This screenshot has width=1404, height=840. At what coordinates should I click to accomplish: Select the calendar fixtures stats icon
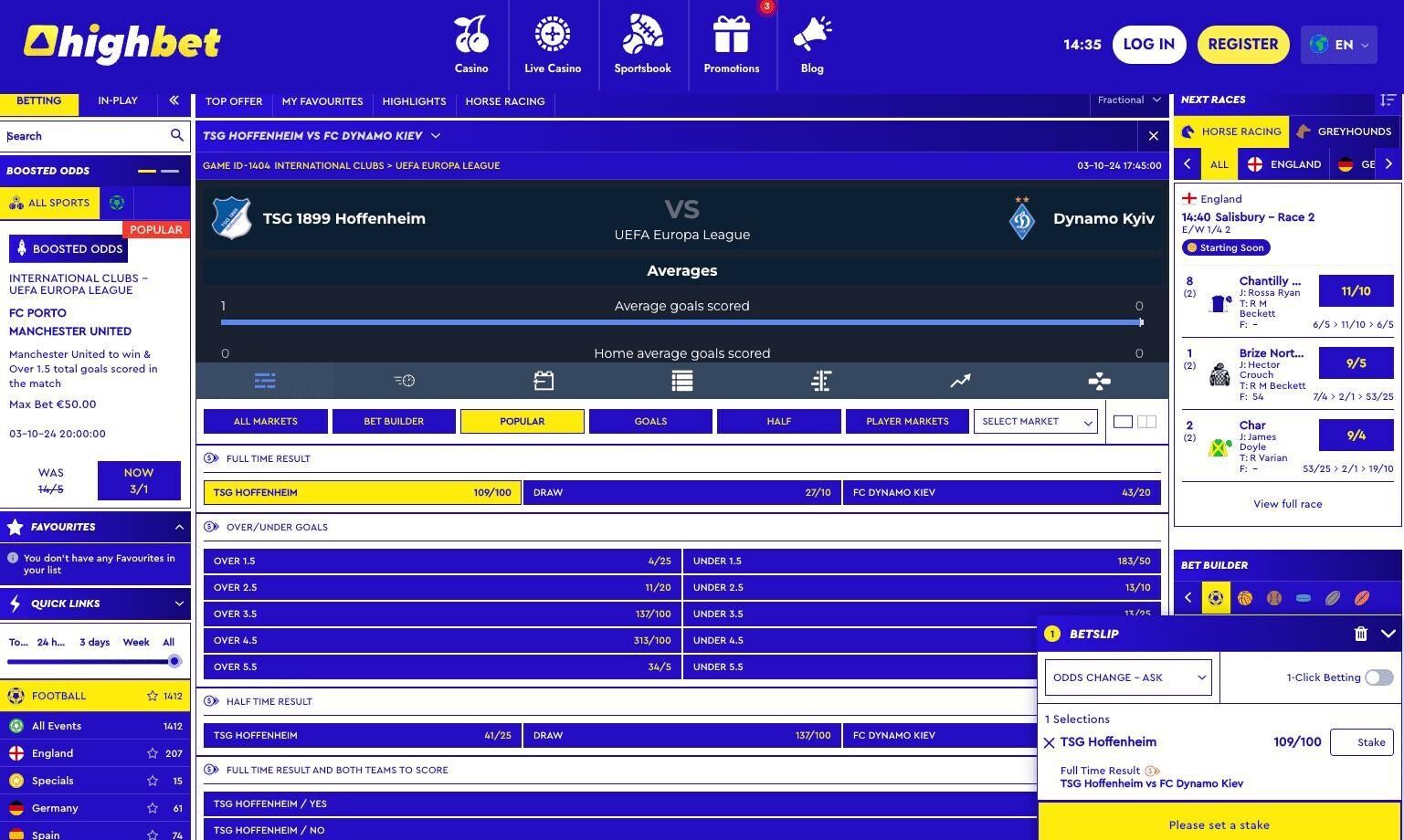click(x=544, y=381)
